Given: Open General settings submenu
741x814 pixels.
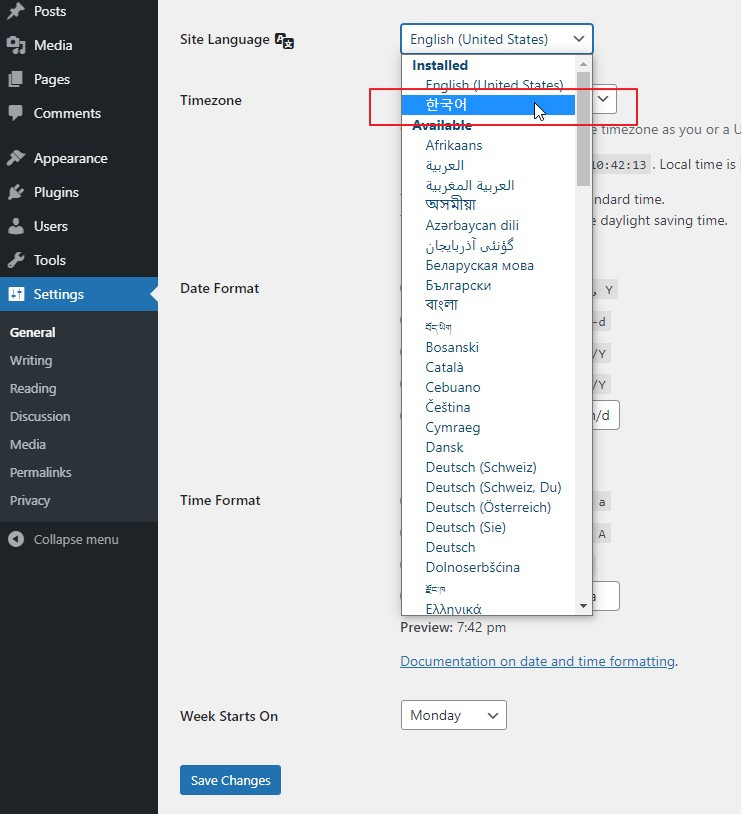Looking at the screenshot, I should [x=32, y=332].
